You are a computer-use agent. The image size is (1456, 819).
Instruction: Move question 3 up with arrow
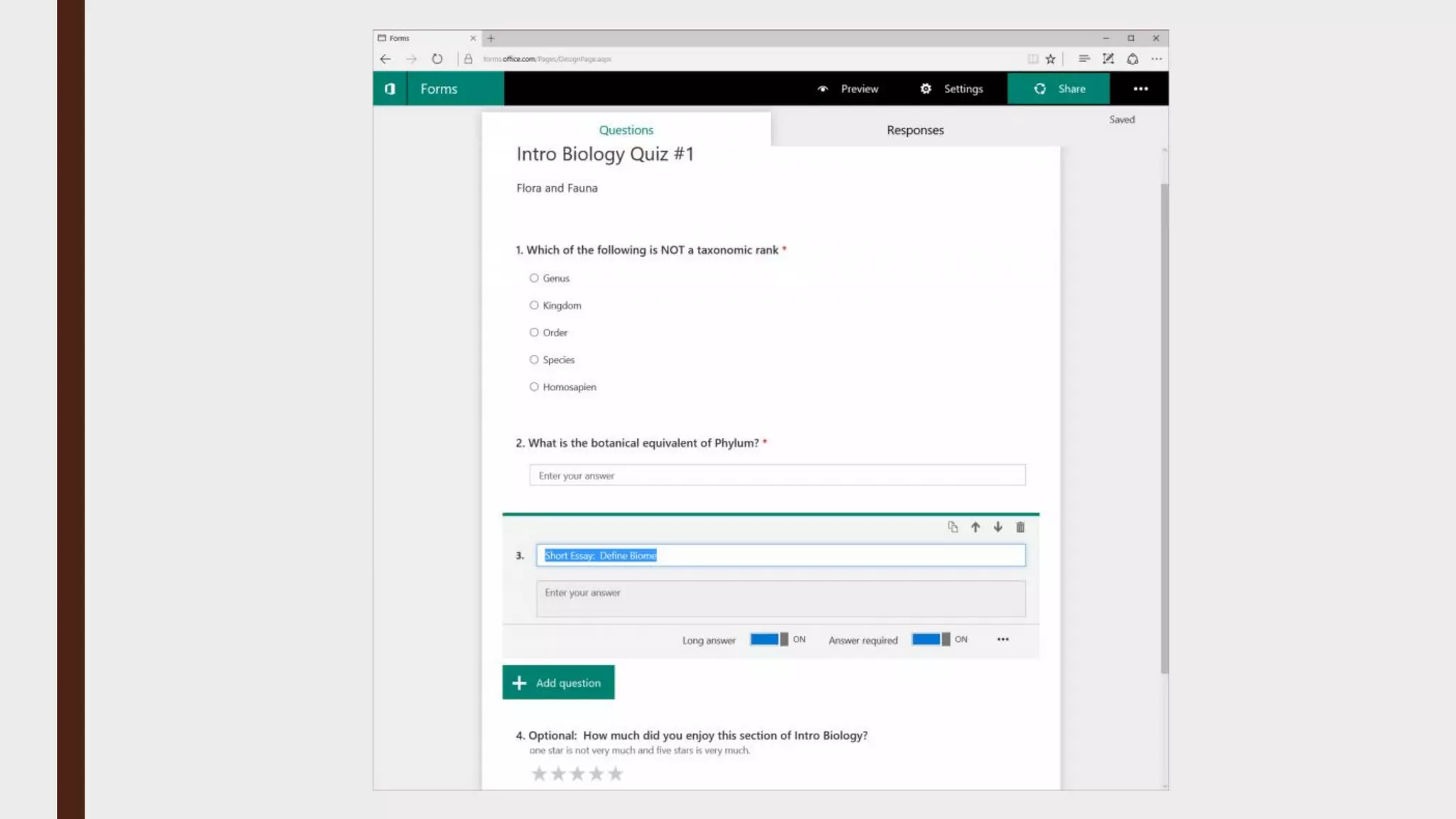coord(975,527)
